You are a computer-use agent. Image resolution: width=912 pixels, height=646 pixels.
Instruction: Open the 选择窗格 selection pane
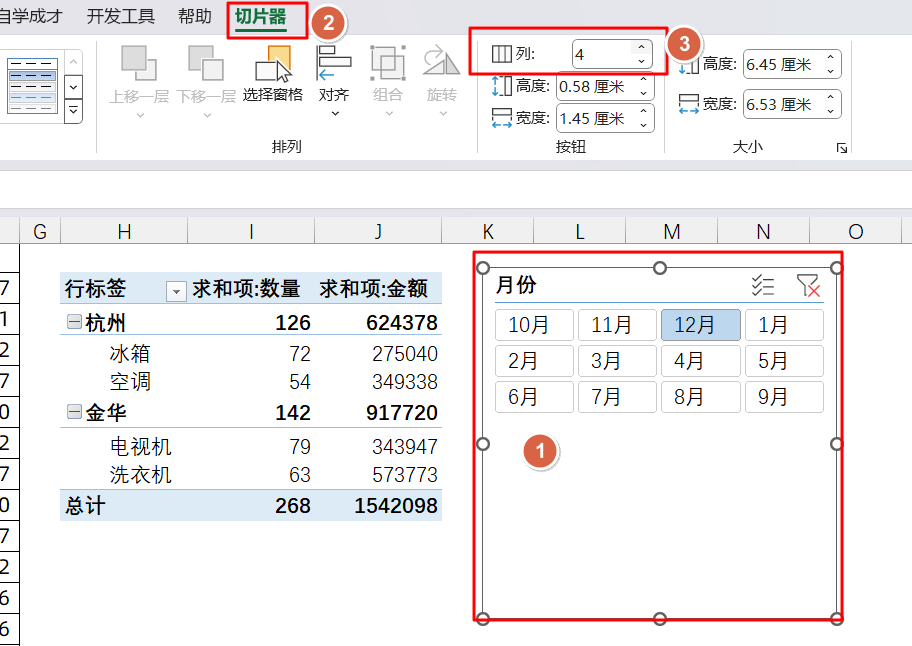click(273, 74)
